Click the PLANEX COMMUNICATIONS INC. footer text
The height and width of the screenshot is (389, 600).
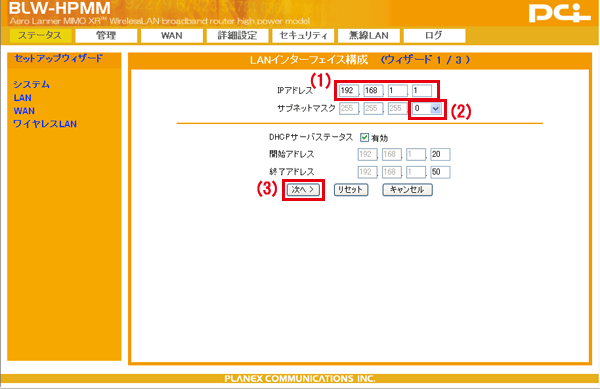tap(300, 379)
